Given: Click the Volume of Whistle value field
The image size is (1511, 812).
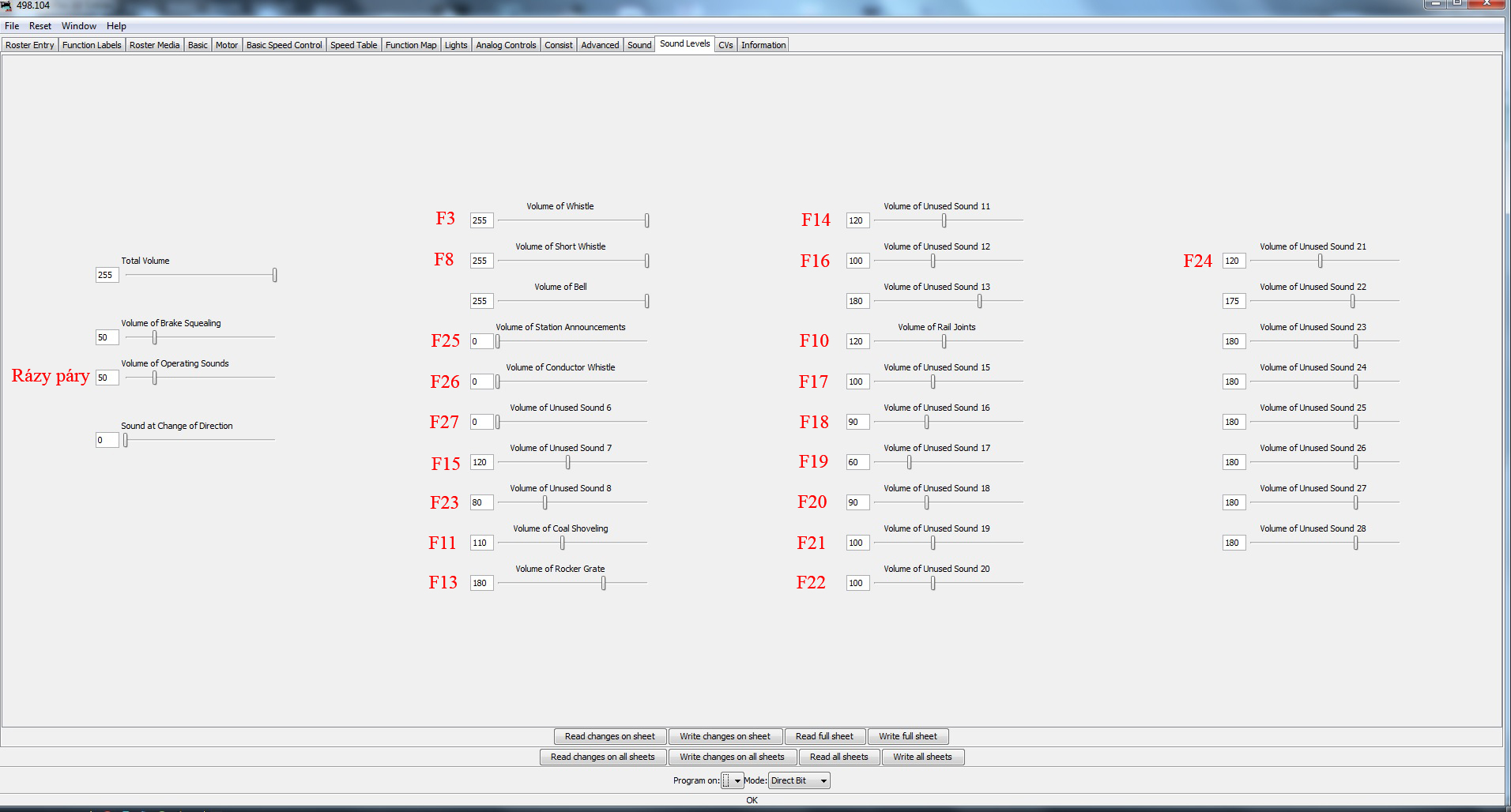Looking at the screenshot, I should coord(481,220).
